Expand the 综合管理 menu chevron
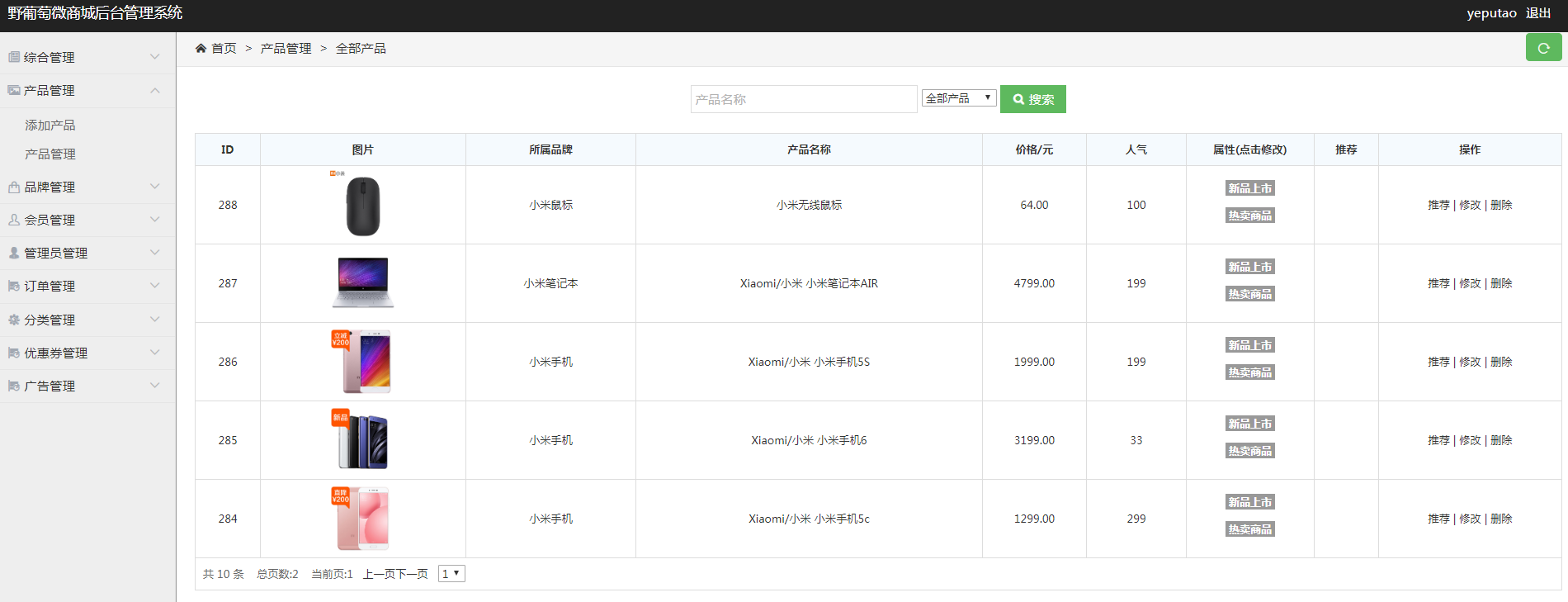This screenshot has height=602, width=1568. coord(155,57)
